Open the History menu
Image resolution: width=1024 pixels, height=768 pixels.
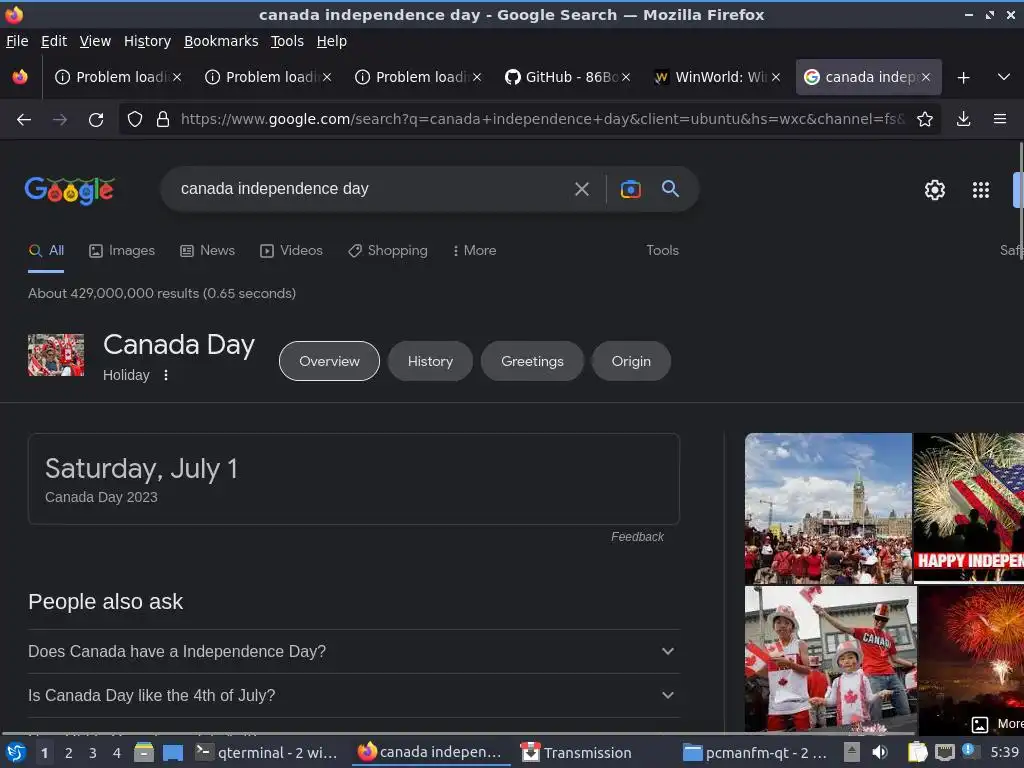[147, 41]
